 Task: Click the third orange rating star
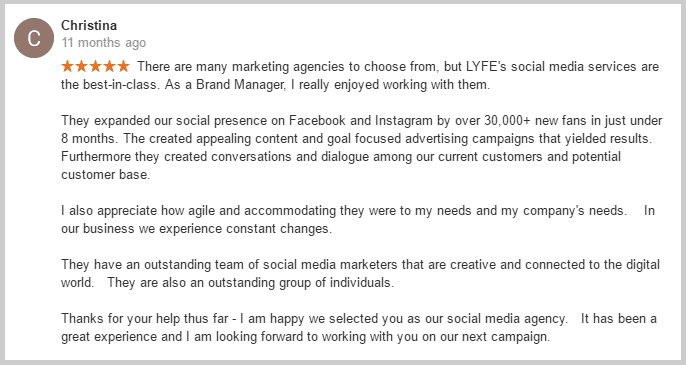[x=95, y=66]
